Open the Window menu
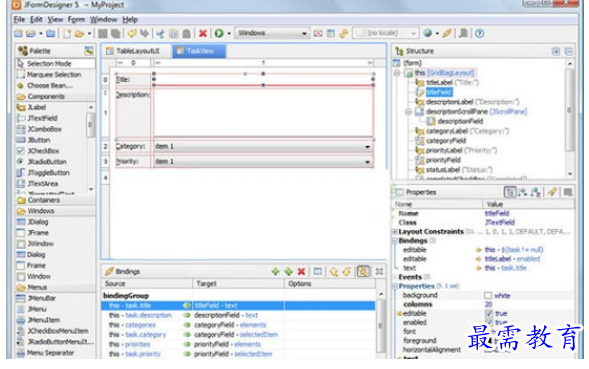The width and height of the screenshot is (589, 369). pos(103,20)
